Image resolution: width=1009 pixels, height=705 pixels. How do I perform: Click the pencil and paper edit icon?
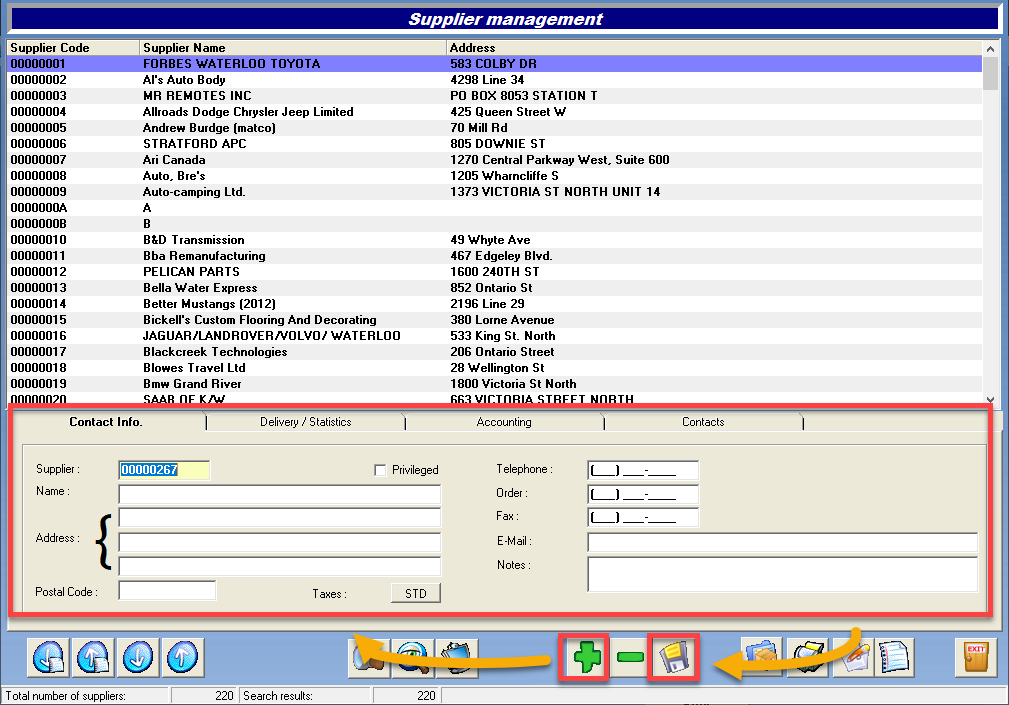click(853, 657)
